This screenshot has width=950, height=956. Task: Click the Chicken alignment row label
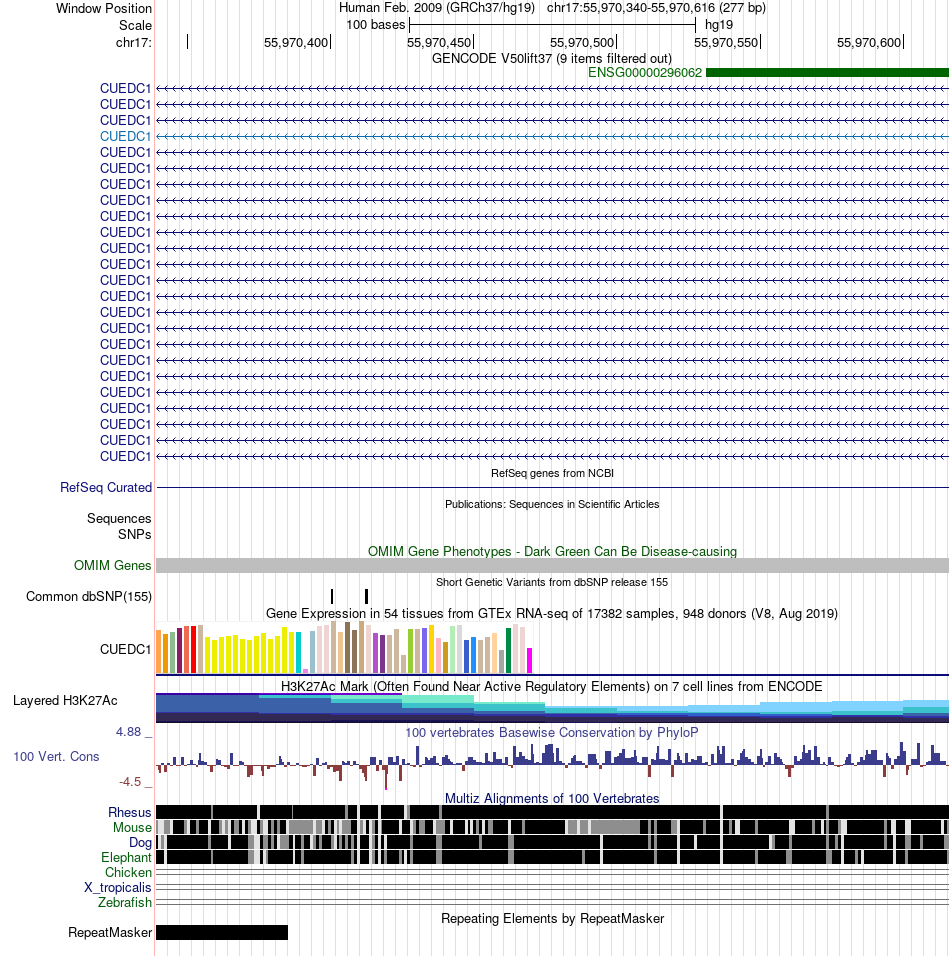tap(128, 872)
